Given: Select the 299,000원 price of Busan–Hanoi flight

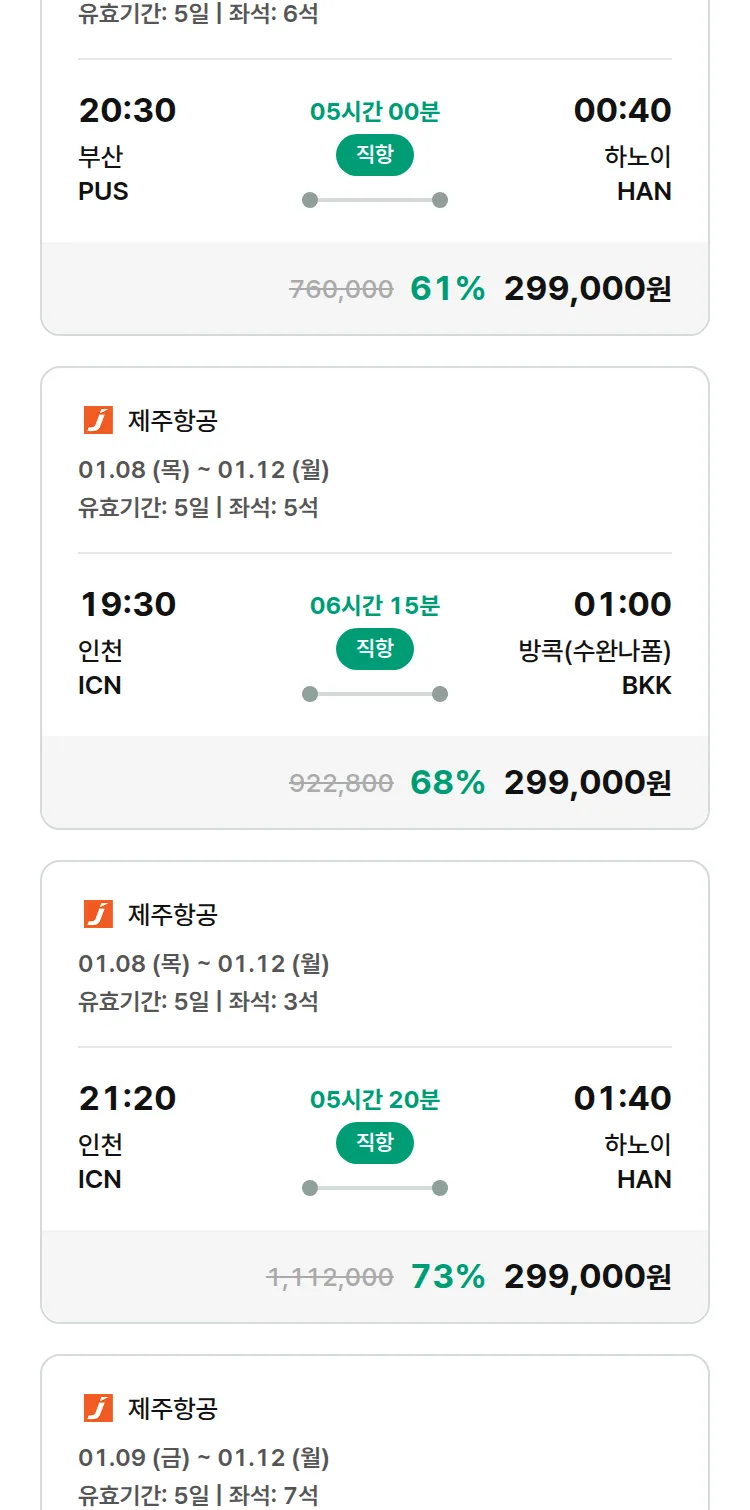Looking at the screenshot, I should pos(587,289).
